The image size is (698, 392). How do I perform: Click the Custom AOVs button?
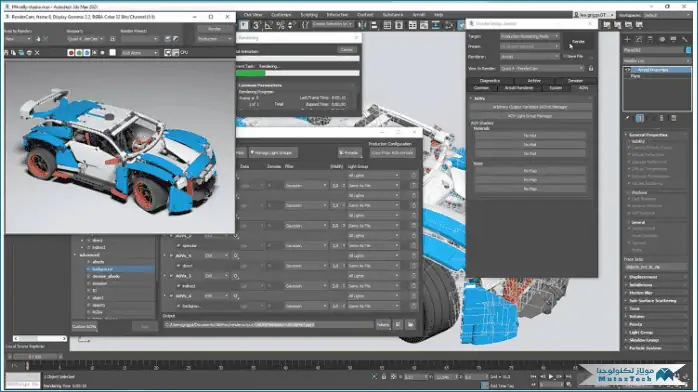pos(84,327)
